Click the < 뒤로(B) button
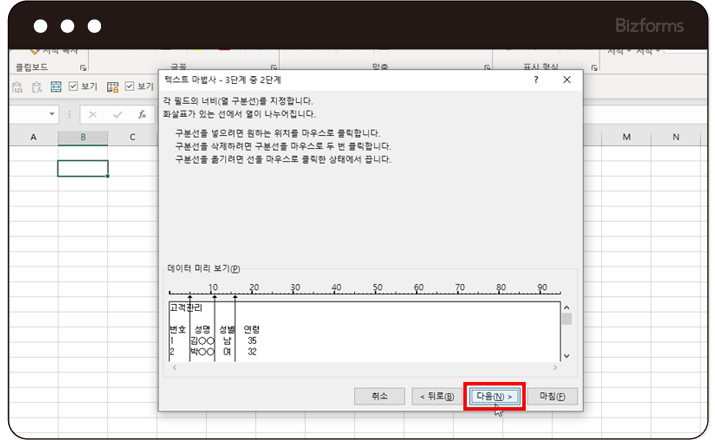The height and width of the screenshot is (440, 715). point(437,396)
